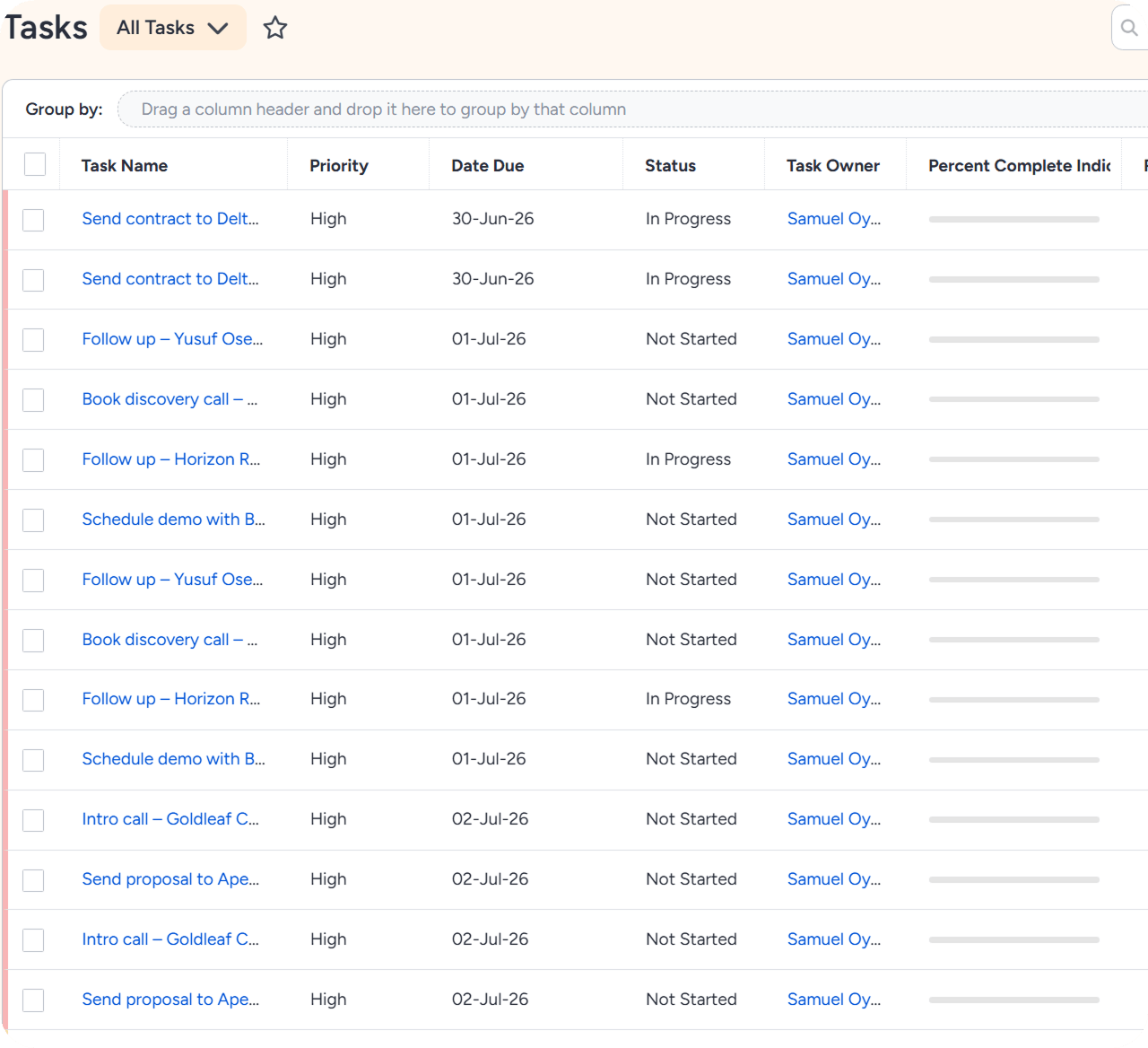Image resolution: width=1148 pixels, height=1048 pixels.
Task: Open the search magnifier icon
Action: [1129, 28]
